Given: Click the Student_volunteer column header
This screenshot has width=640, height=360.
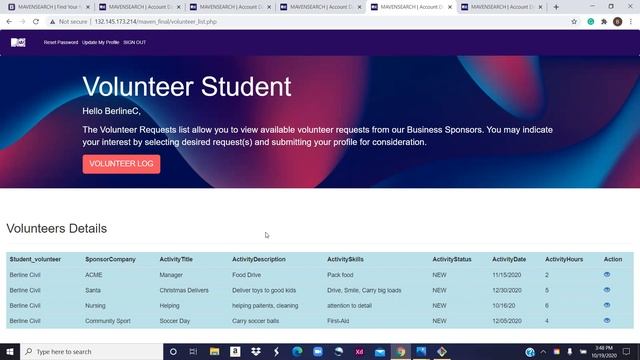Looking at the screenshot, I should (35, 259).
